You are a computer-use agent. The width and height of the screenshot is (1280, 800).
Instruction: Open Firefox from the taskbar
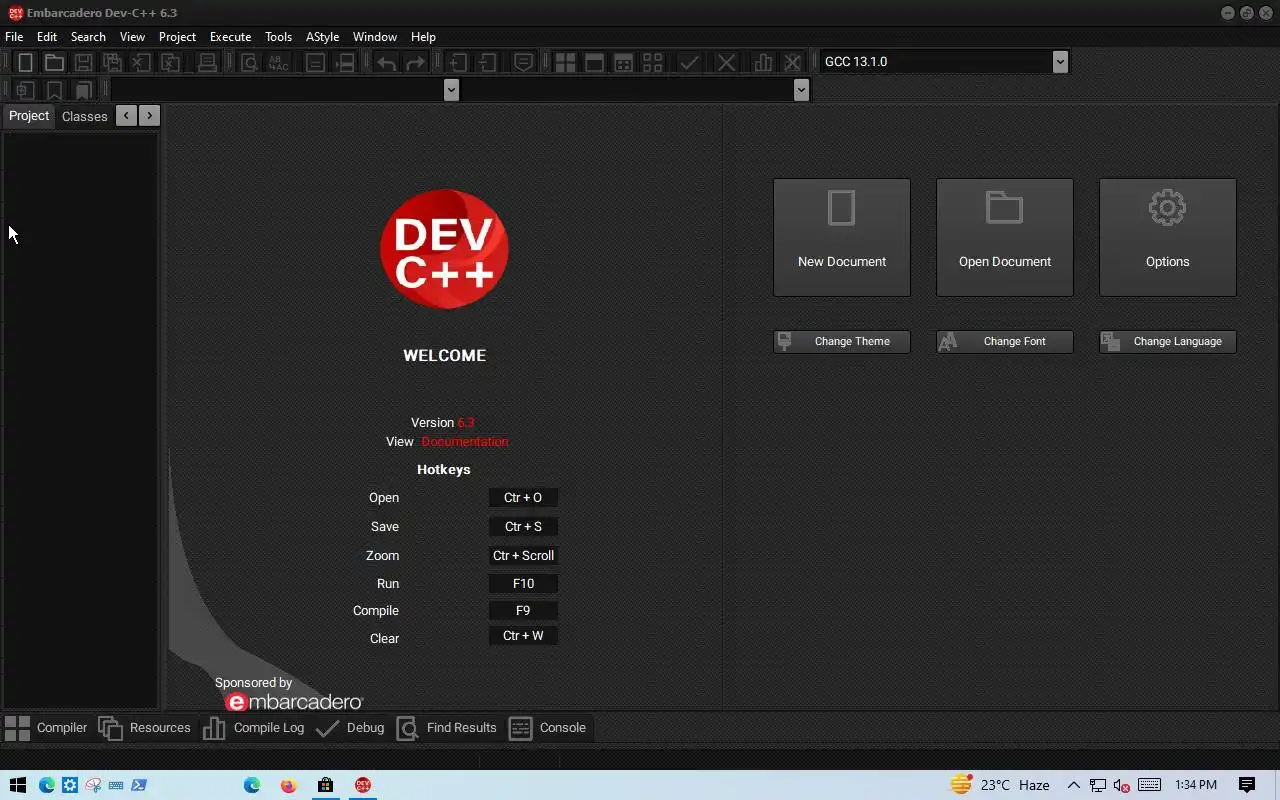[289, 785]
